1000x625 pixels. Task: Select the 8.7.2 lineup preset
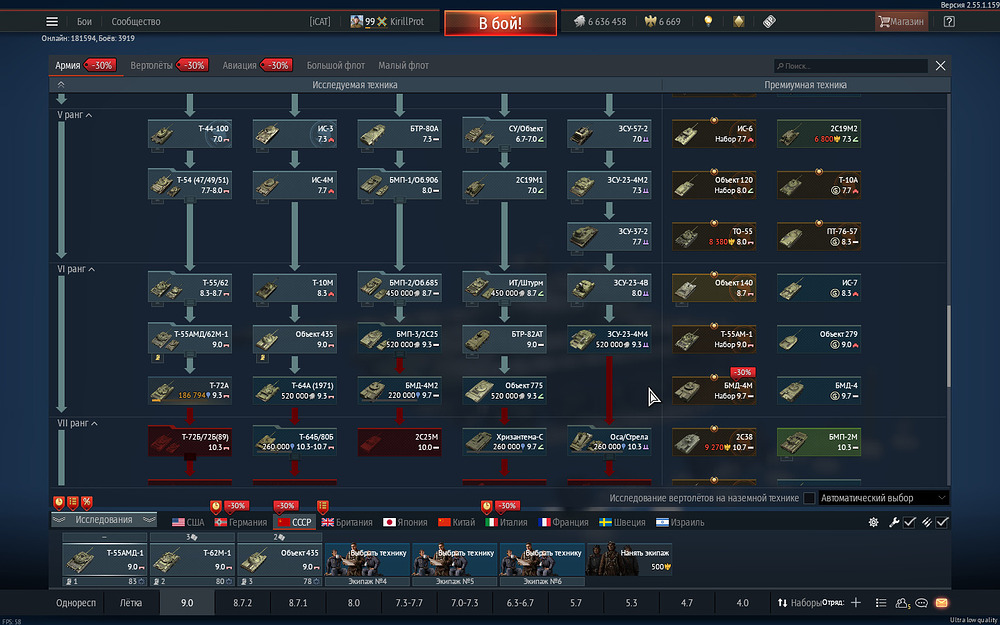pos(242,603)
